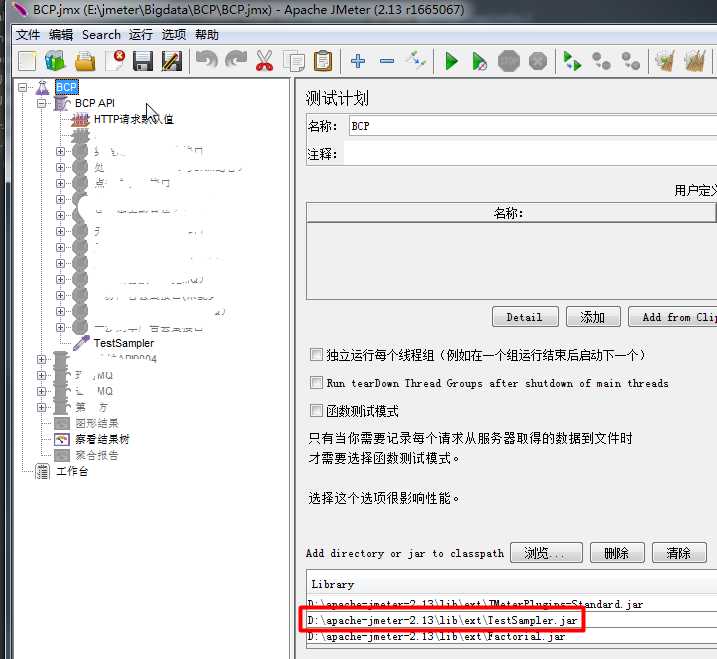717x659 pixels.
Task: Click the Undo arrow icon
Action: (x=207, y=60)
